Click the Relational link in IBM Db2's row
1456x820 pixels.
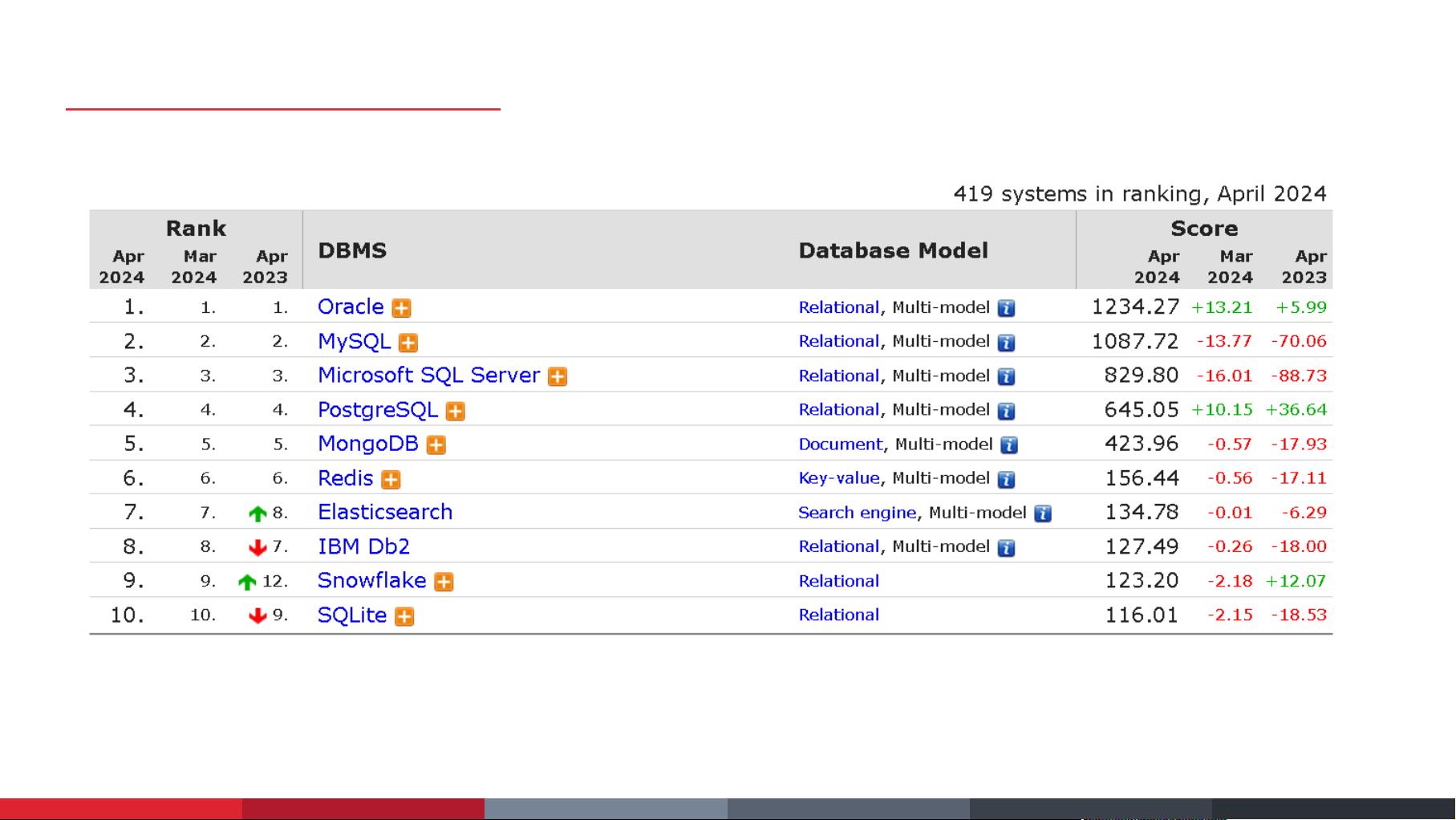[x=838, y=546]
